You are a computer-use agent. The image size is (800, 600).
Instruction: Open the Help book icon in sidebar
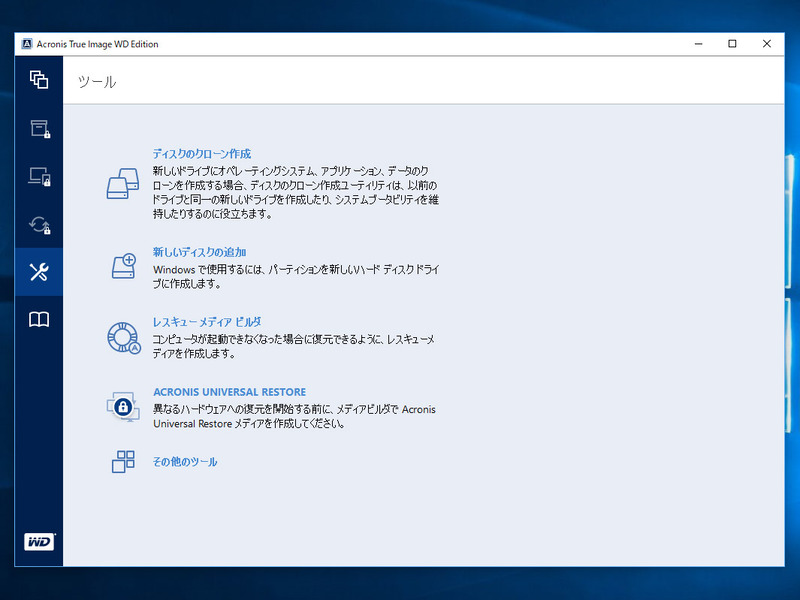39,319
